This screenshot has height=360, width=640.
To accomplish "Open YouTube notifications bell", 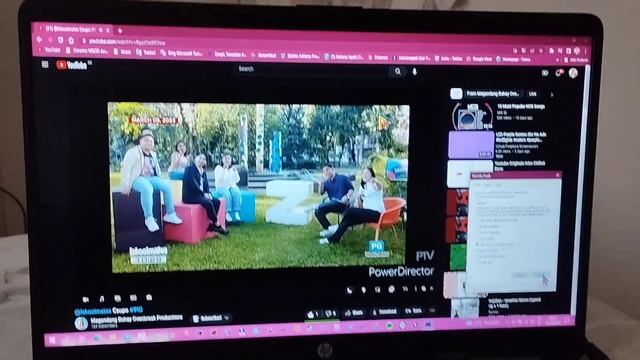I will point(559,73).
